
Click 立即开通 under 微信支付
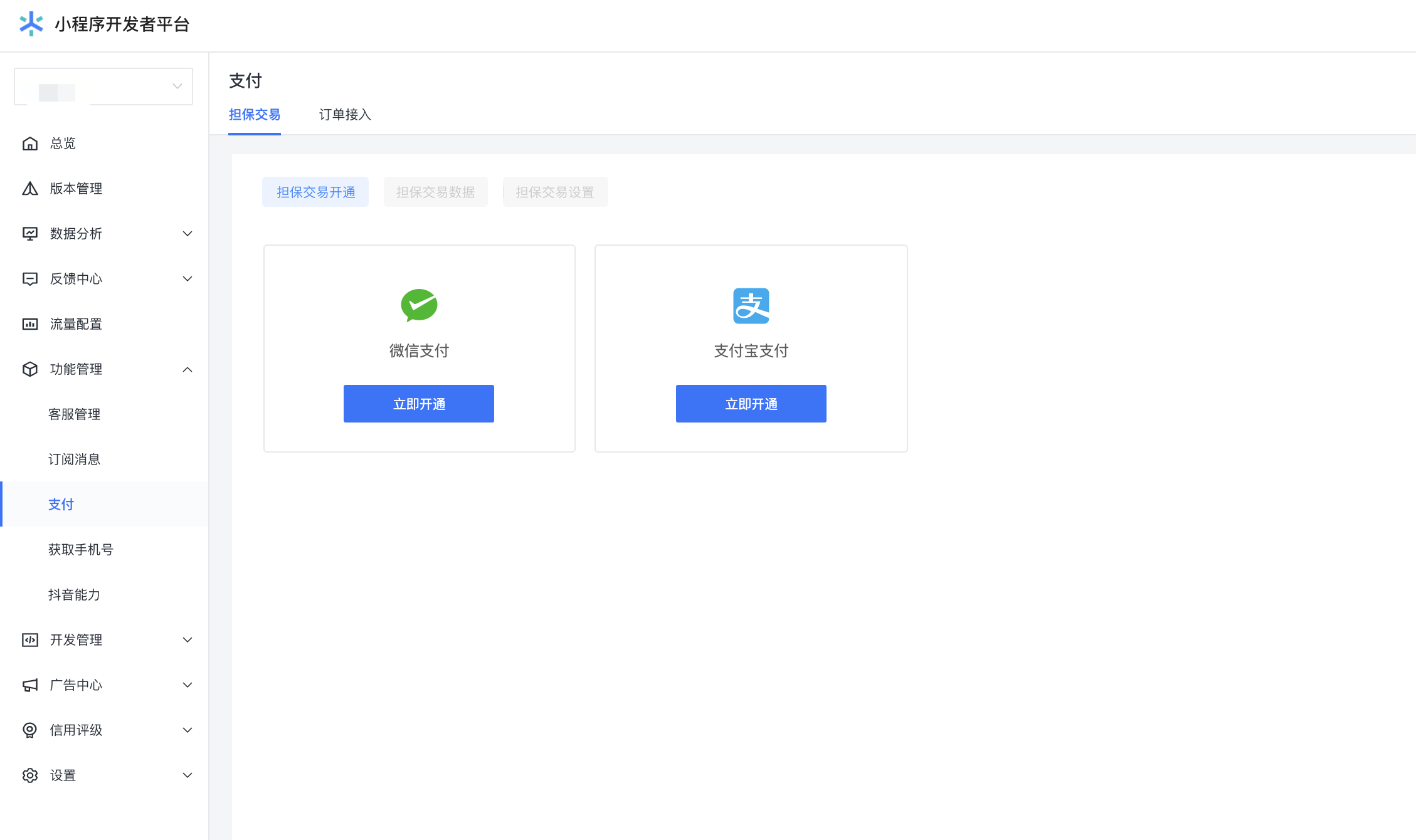click(418, 404)
